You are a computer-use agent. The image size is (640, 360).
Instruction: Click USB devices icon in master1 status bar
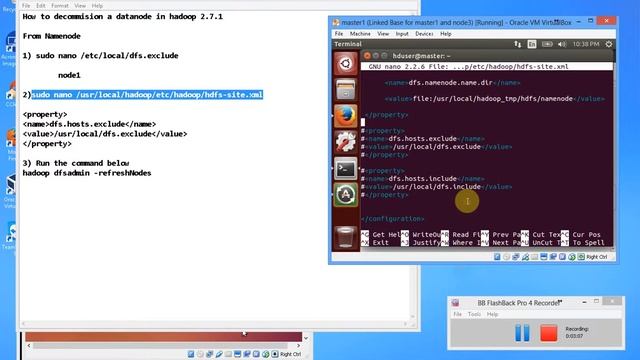click(x=525, y=257)
